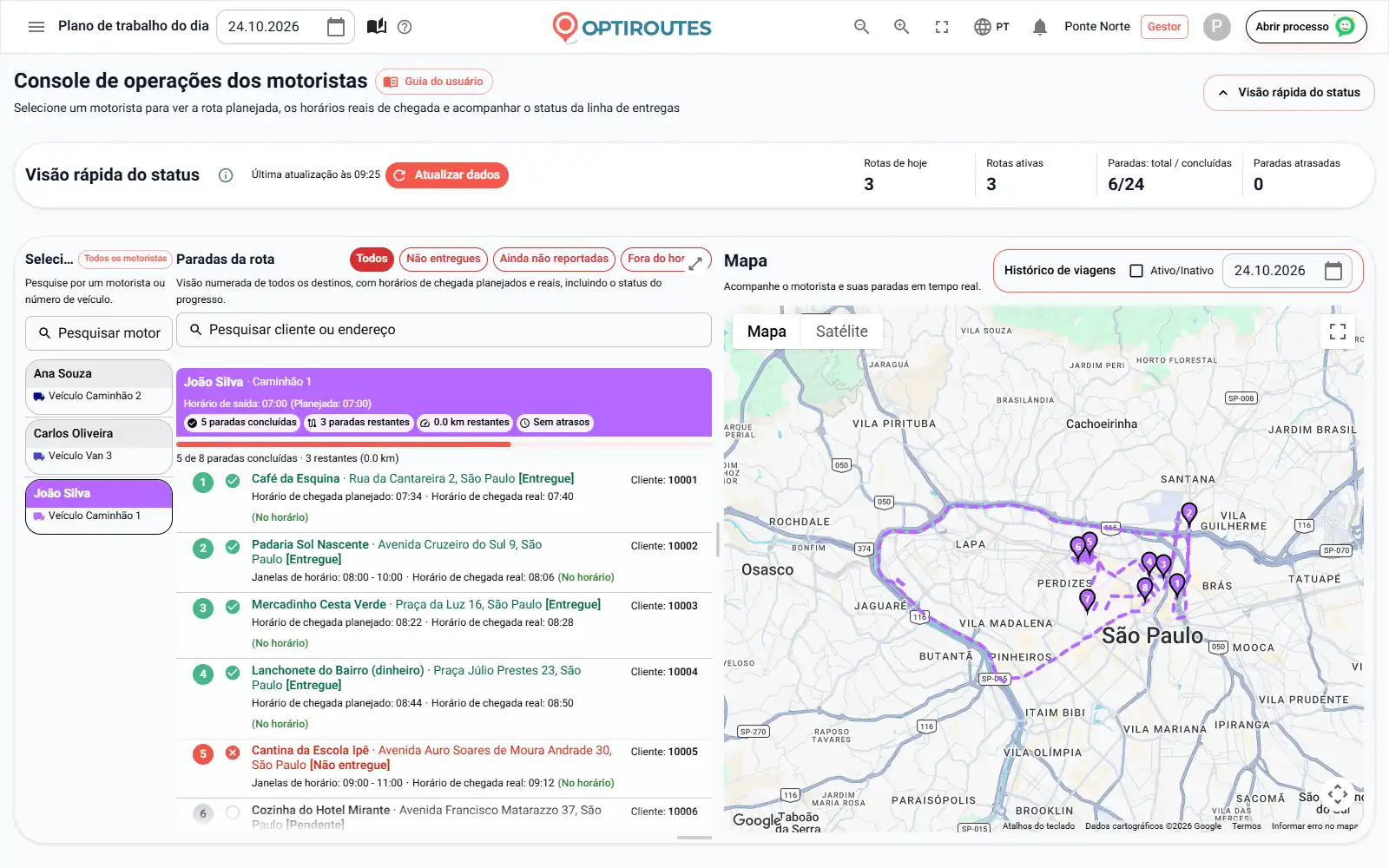Click check icon for Café da Esquina

233,481
